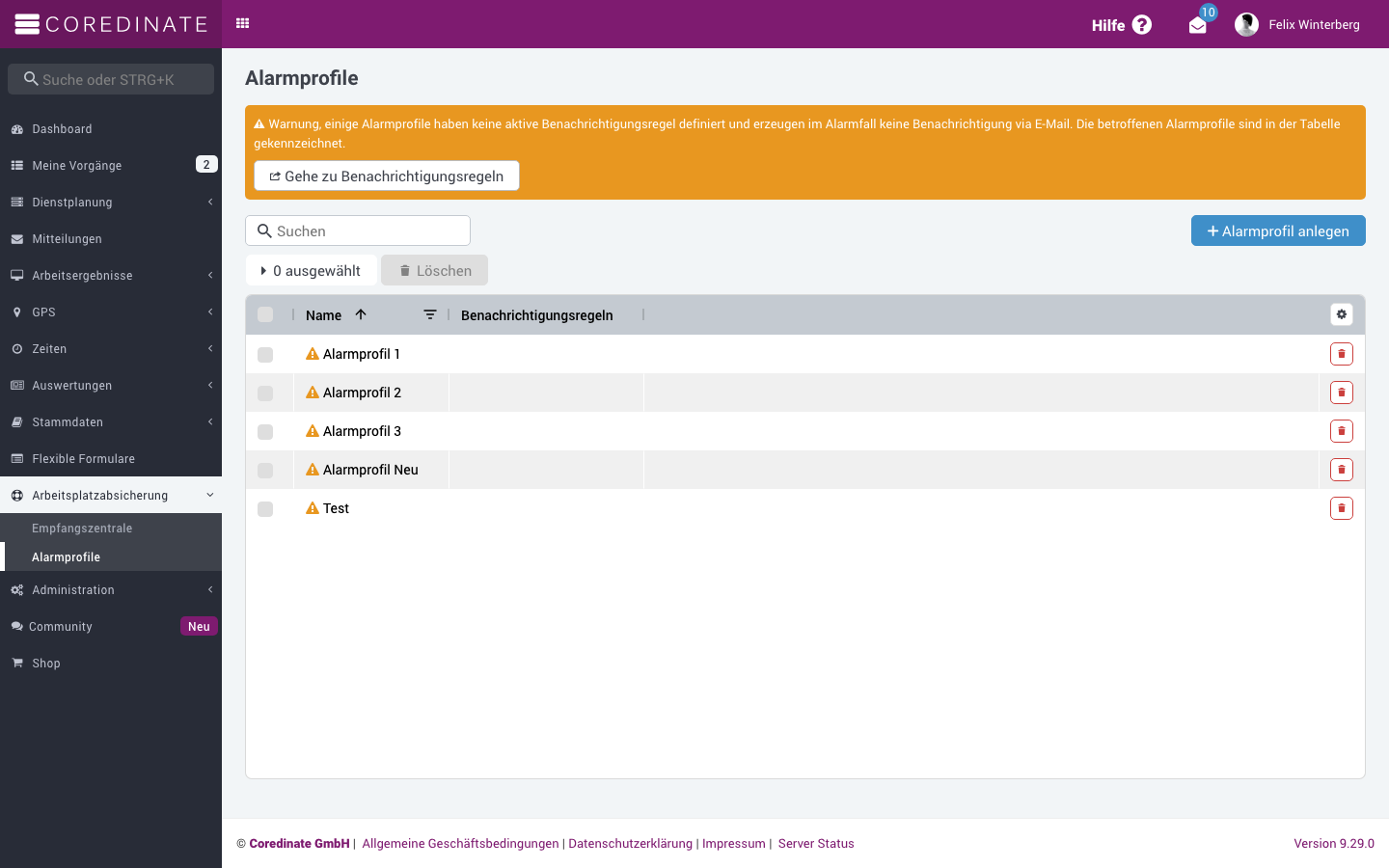Open the Datenschutzerklärung link
The image size is (1389, 868).
click(x=631, y=843)
